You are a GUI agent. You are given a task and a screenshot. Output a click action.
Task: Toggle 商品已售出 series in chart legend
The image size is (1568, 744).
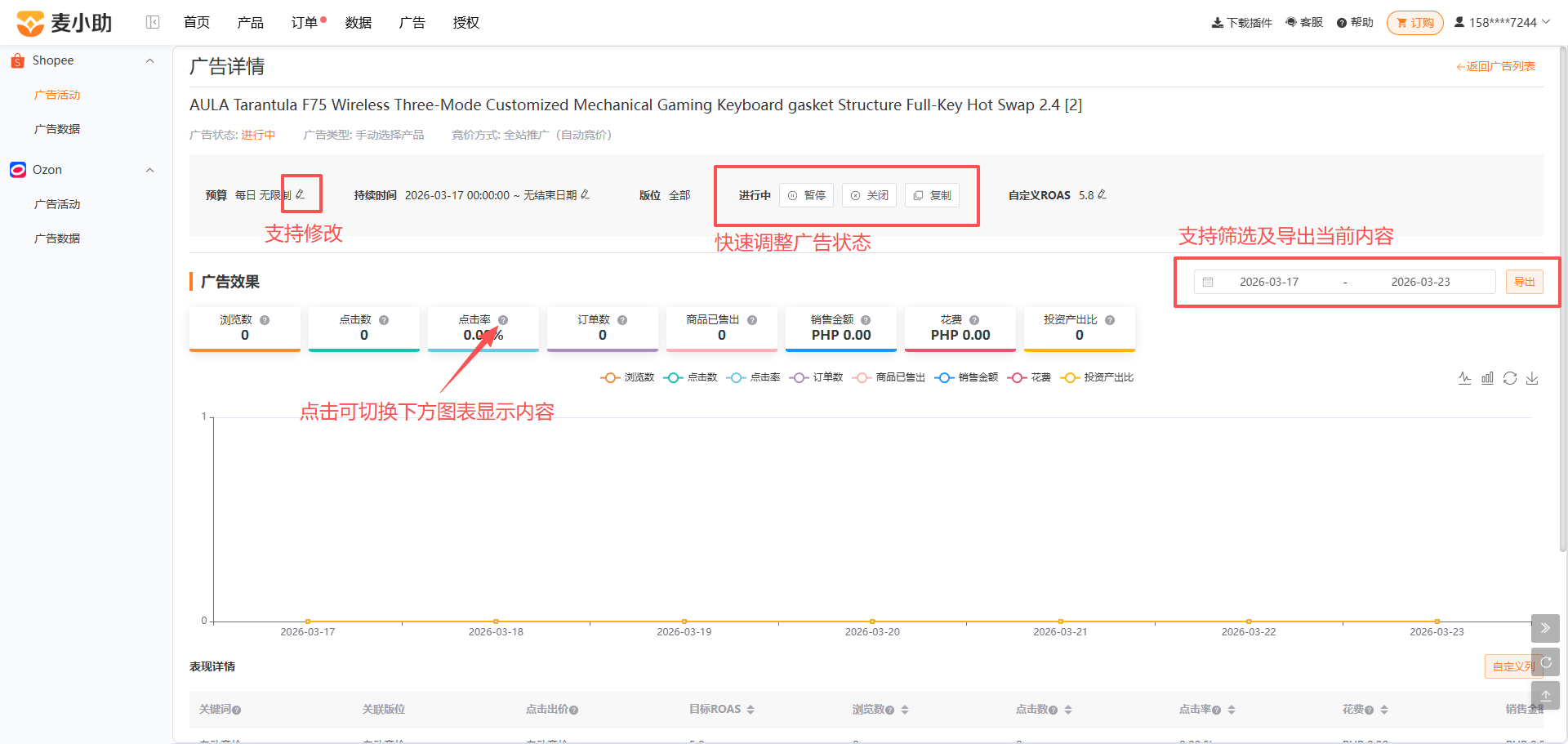point(889,377)
